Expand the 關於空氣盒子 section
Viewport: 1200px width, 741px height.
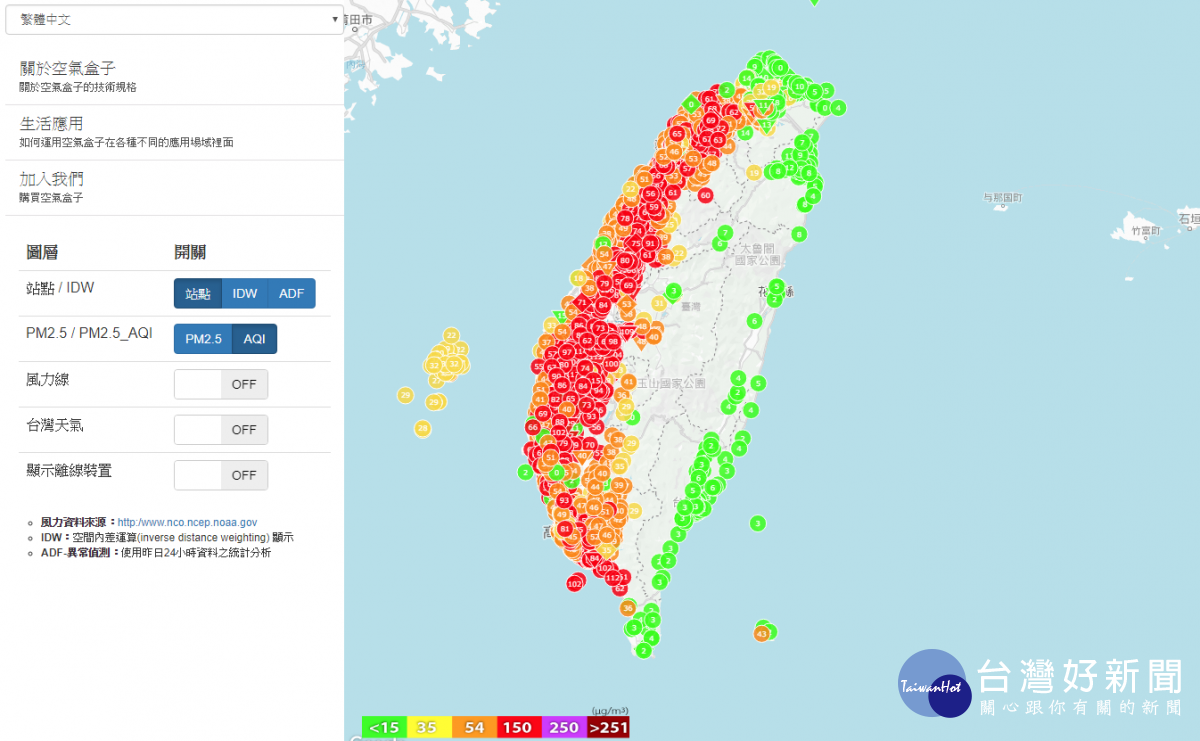pos(75,68)
